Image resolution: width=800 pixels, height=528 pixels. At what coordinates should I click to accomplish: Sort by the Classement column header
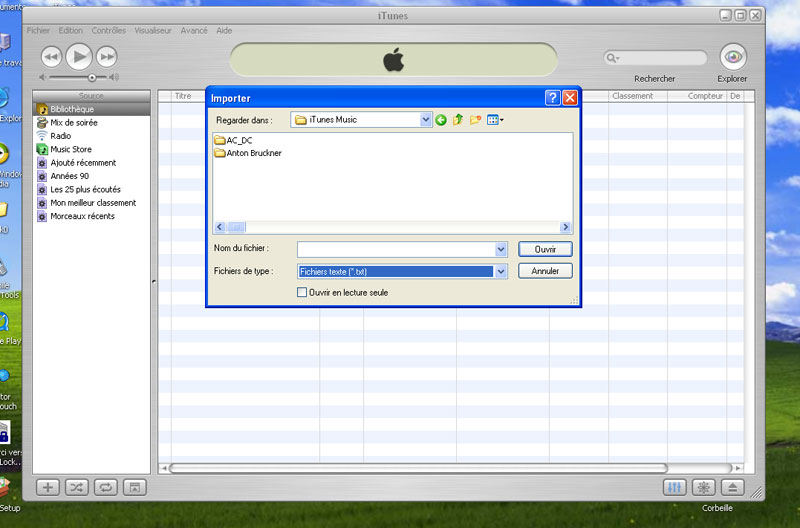point(638,96)
